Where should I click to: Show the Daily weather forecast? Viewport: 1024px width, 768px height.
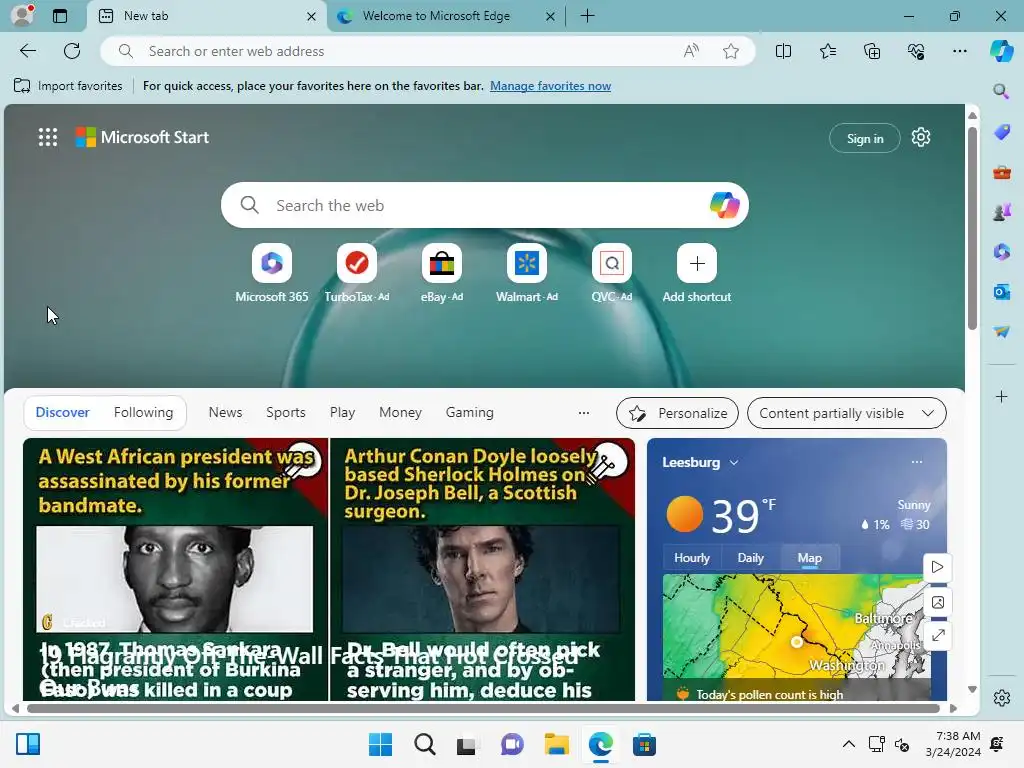tap(750, 558)
